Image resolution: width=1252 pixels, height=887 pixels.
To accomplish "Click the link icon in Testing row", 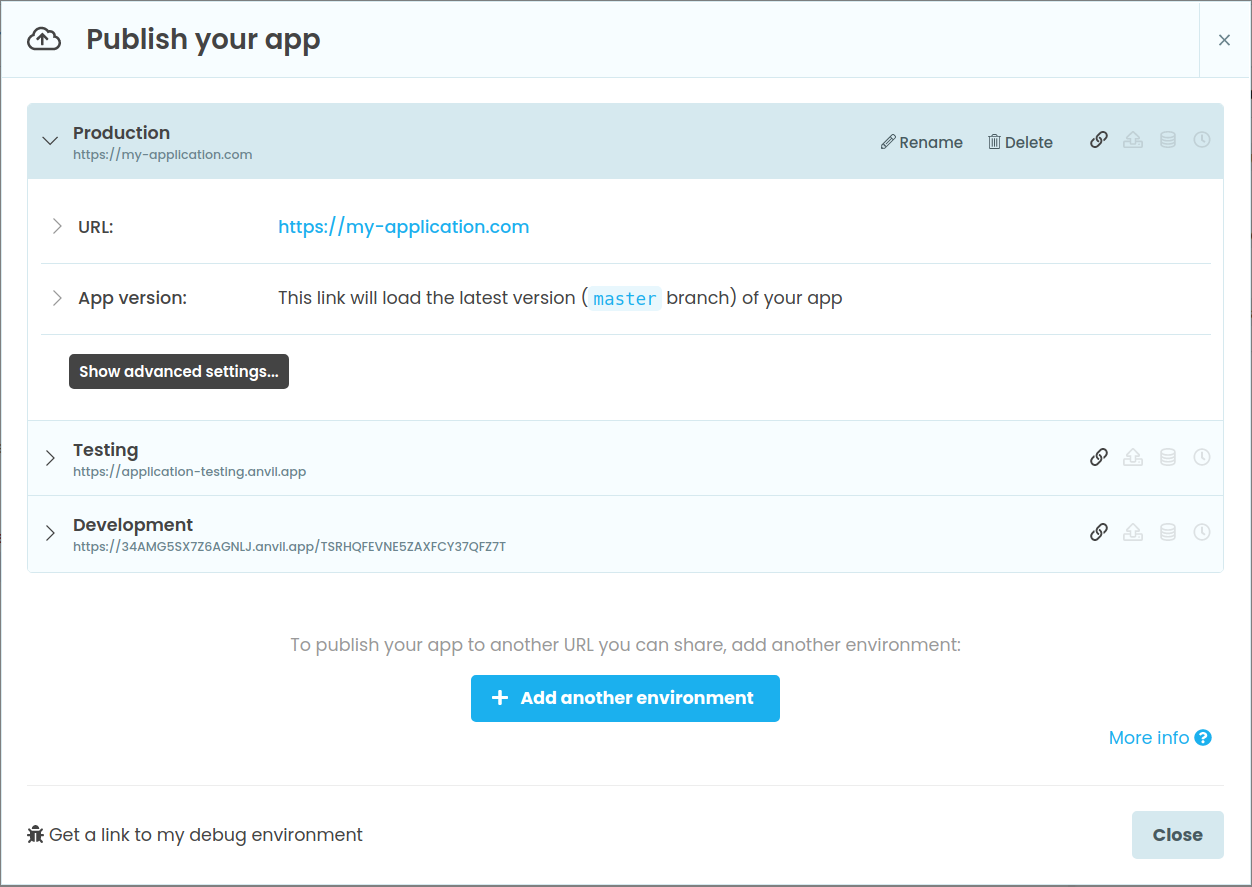I will click(x=1098, y=457).
